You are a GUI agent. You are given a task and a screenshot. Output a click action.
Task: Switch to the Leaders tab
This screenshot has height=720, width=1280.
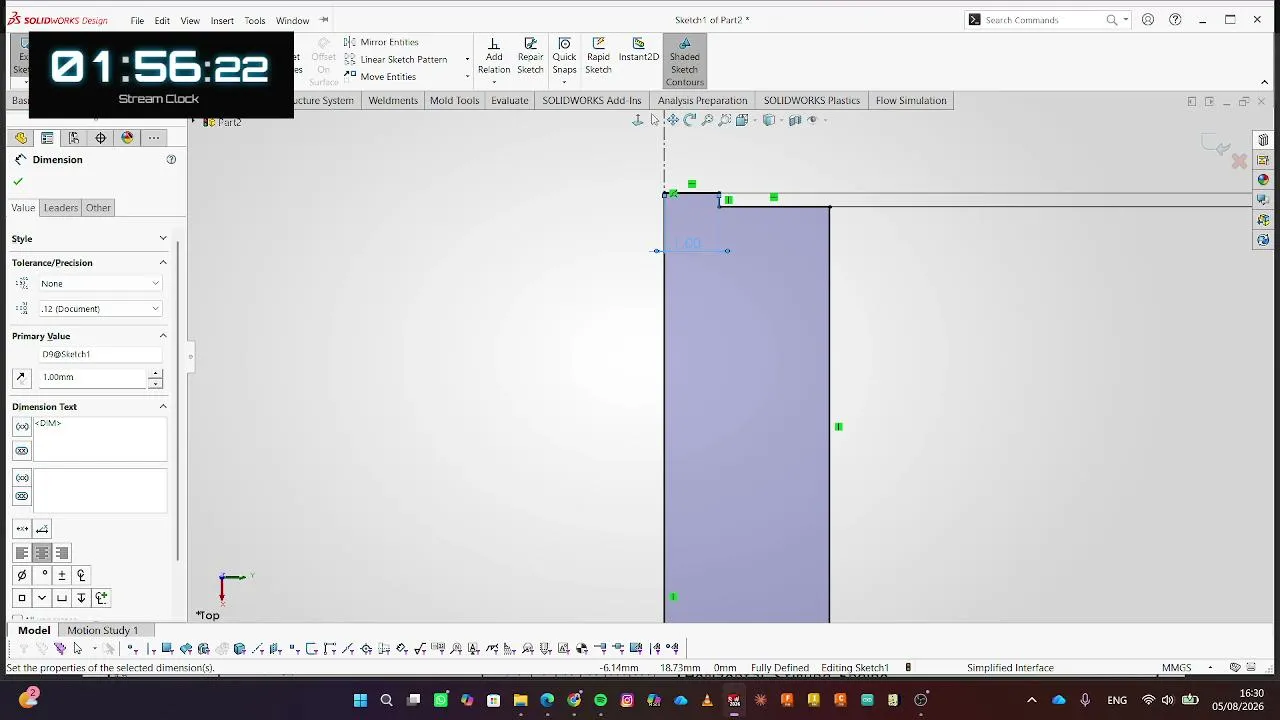(x=60, y=207)
